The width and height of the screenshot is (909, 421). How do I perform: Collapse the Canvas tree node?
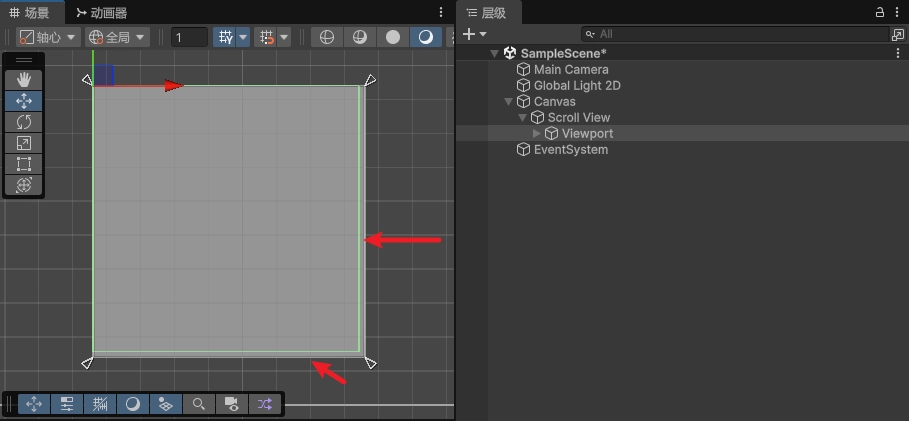(x=509, y=101)
